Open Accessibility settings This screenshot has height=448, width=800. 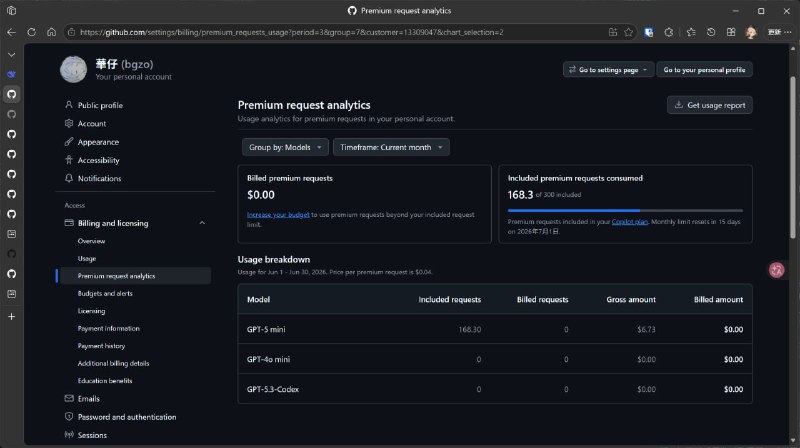(98, 160)
